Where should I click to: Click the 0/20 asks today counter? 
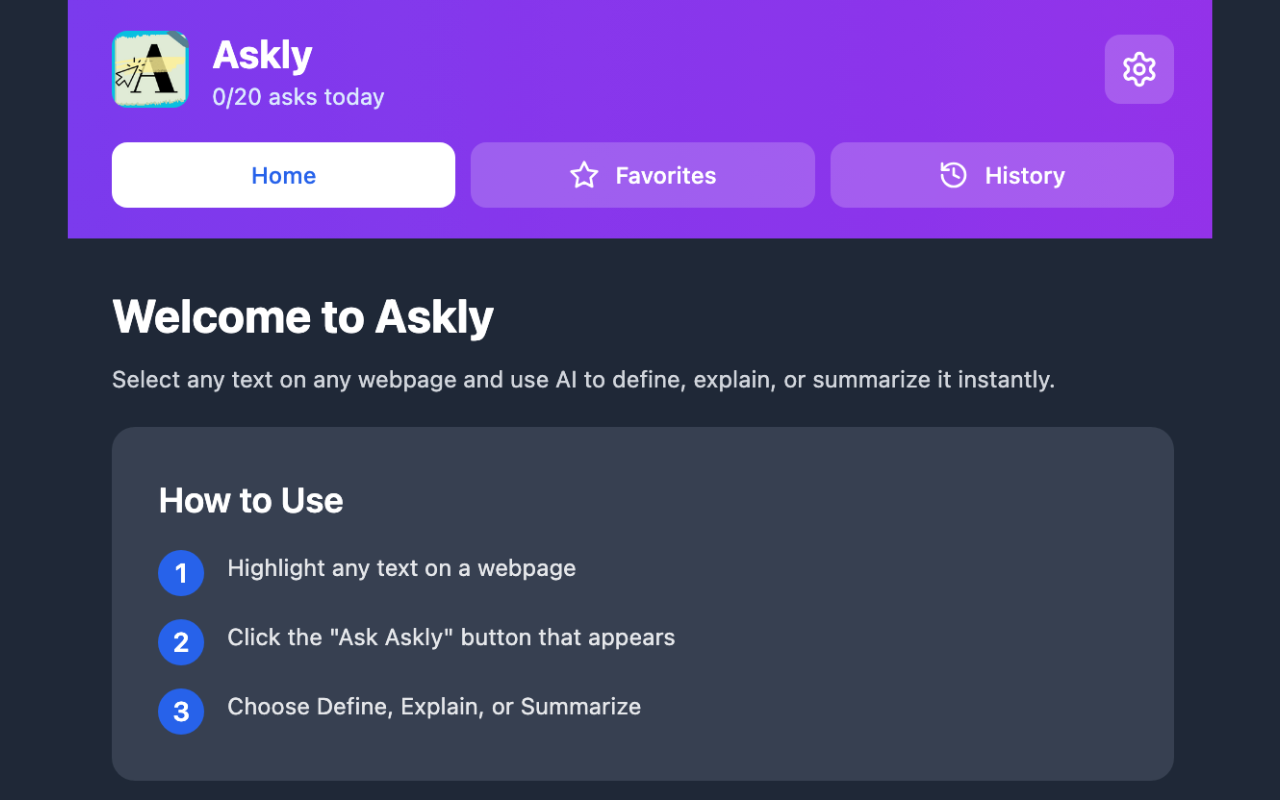pyautogui.click(x=298, y=97)
